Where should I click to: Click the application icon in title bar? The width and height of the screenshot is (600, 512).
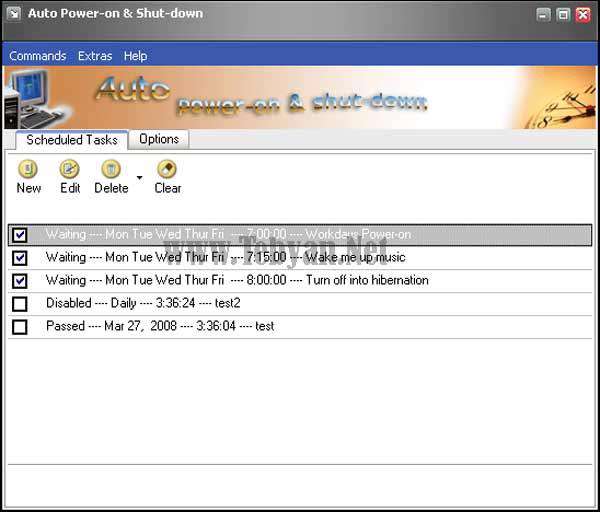coord(14,14)
